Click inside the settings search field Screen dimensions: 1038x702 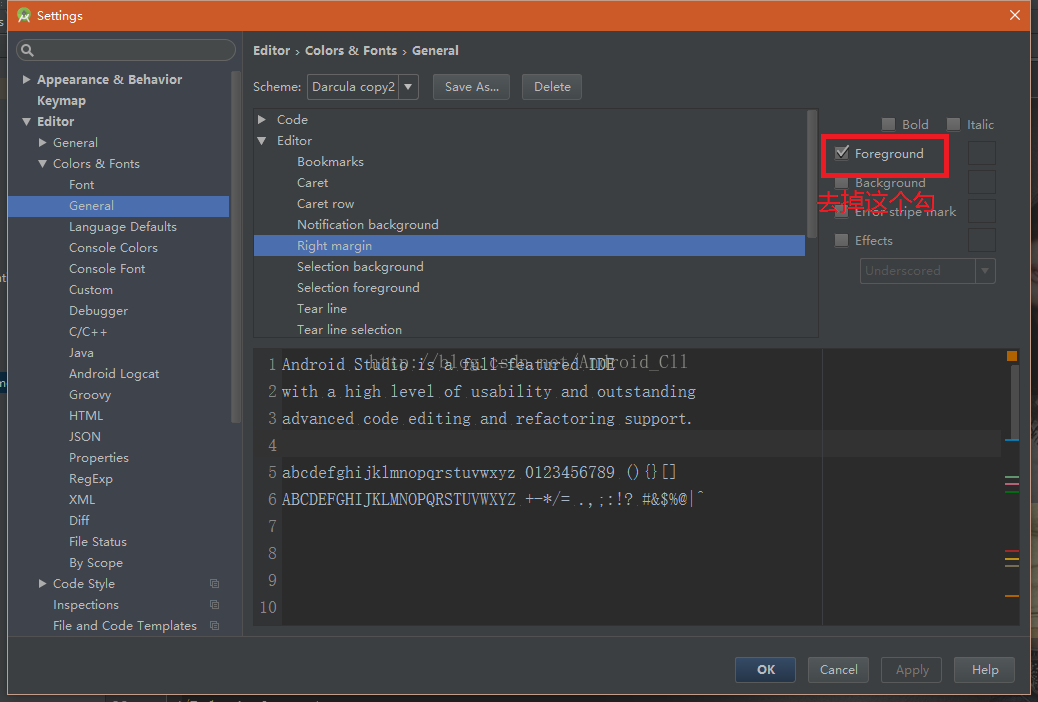click(126, 50)
